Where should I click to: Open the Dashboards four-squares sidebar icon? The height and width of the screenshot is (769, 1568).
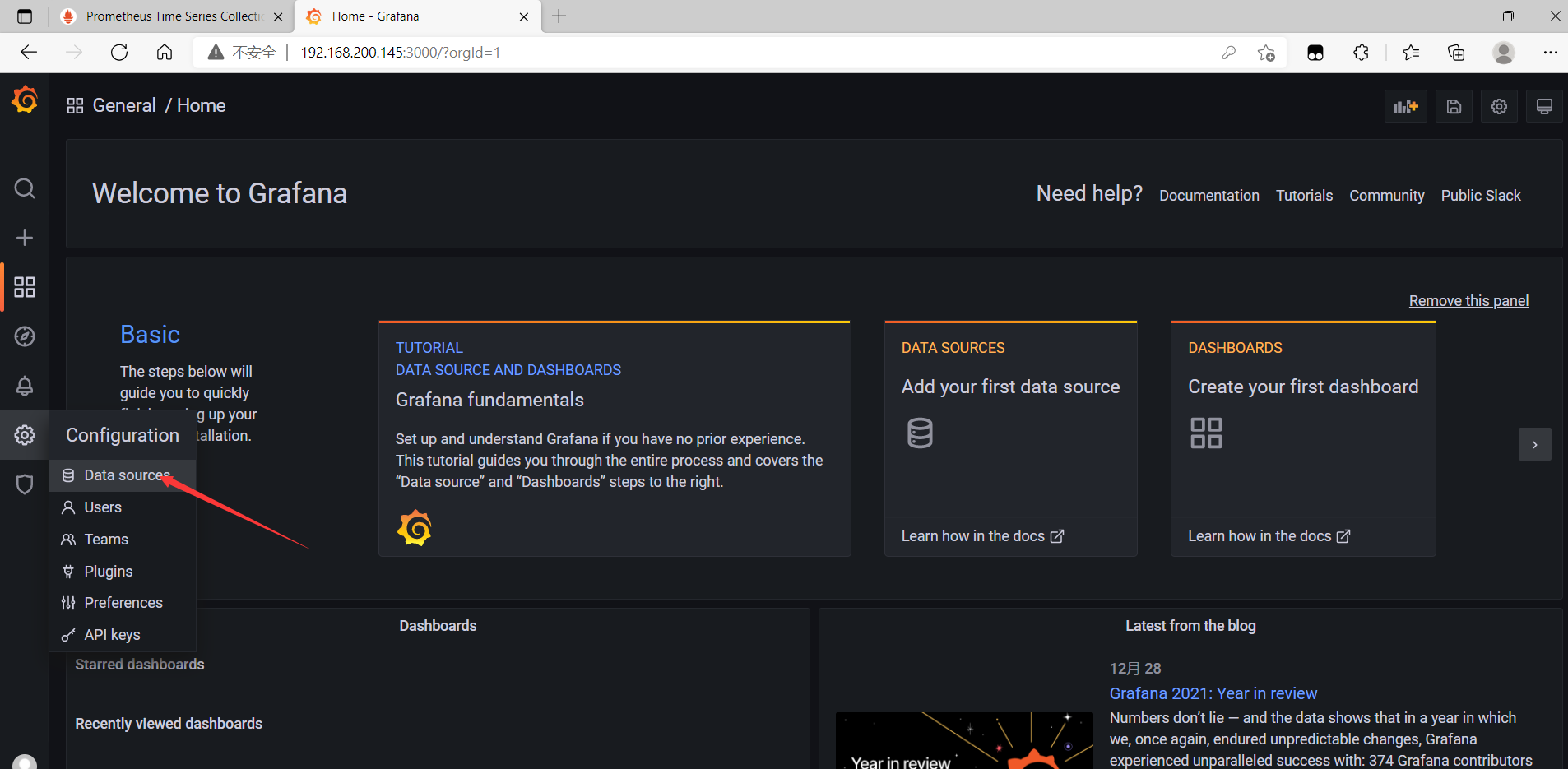point(25,287)
